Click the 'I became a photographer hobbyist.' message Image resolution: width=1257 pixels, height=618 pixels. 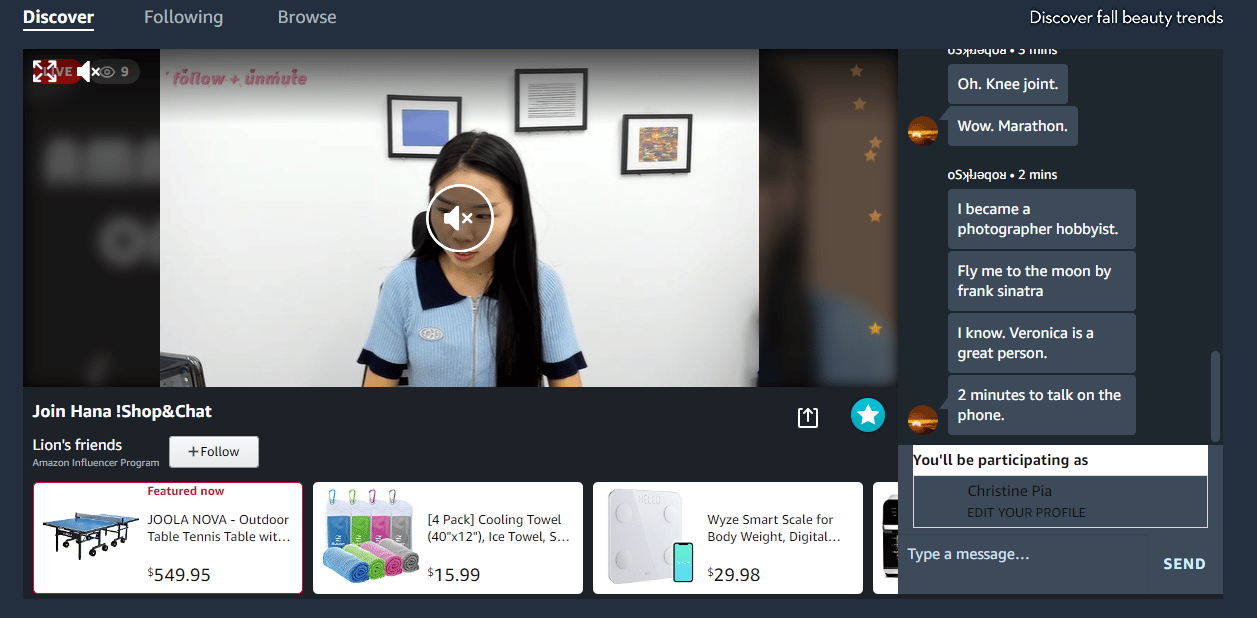point(1041,219)
